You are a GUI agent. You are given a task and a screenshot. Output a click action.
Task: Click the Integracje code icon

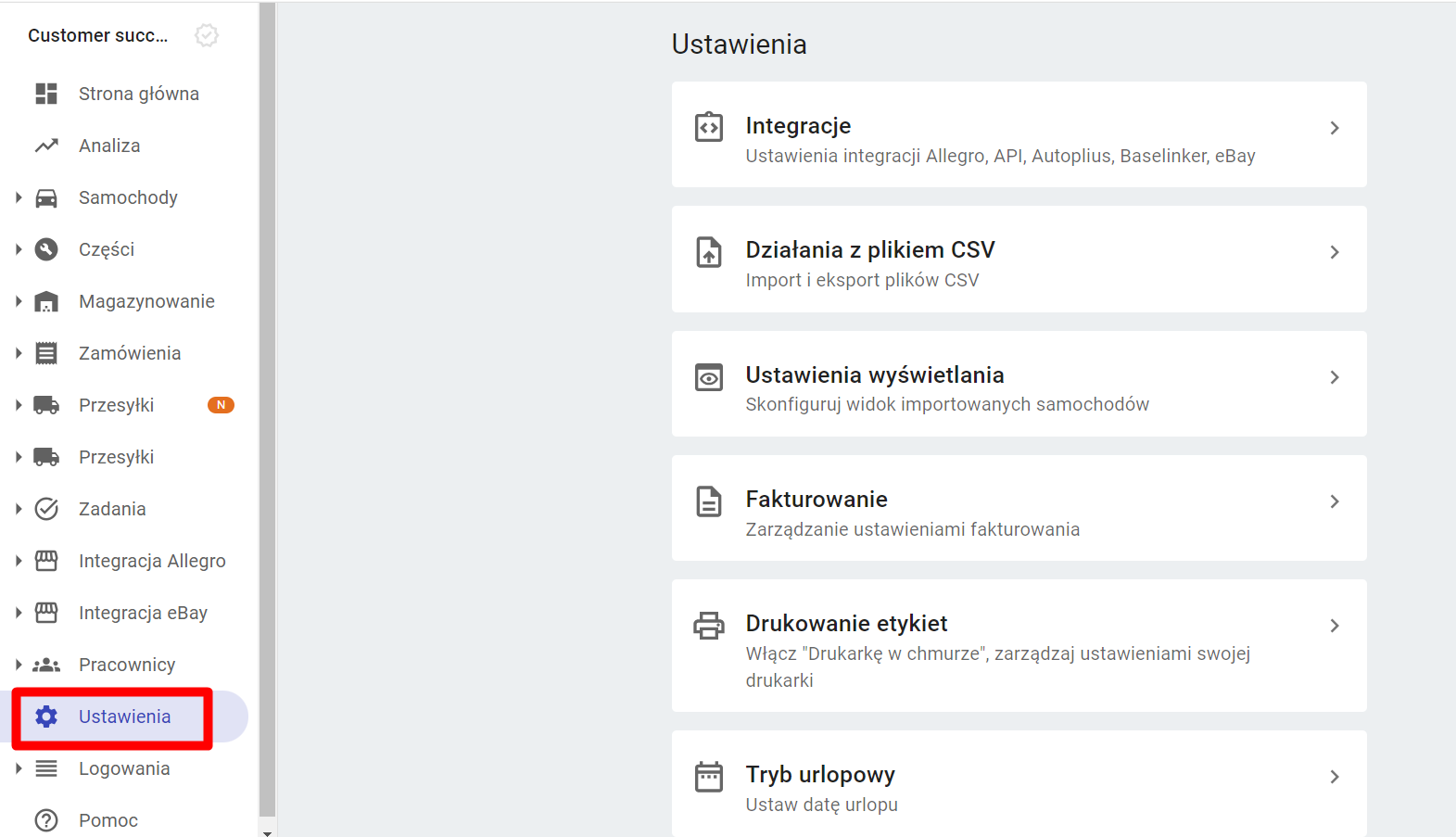[x=709, y=127]
